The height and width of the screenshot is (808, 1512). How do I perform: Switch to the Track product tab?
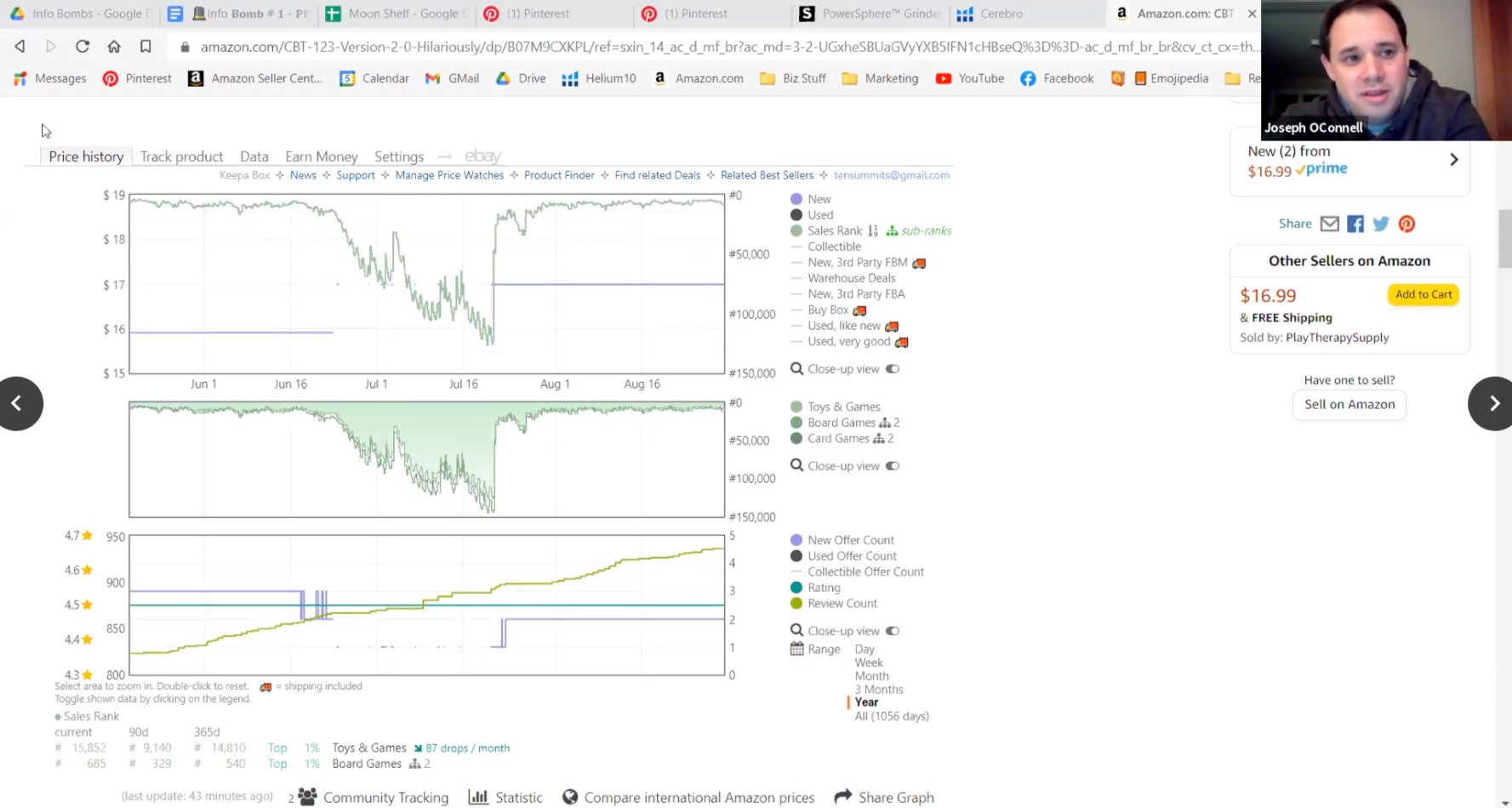pyautogui.click(x=181, y=156)
